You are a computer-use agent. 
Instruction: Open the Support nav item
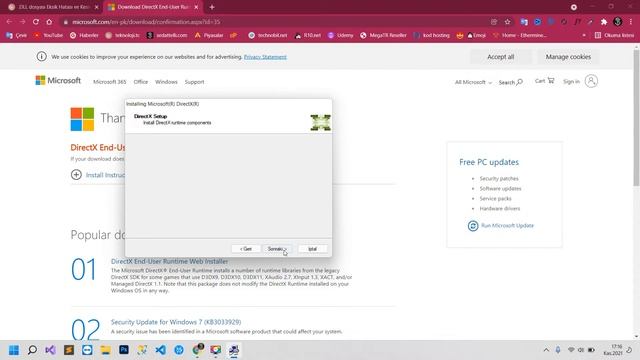194,82
